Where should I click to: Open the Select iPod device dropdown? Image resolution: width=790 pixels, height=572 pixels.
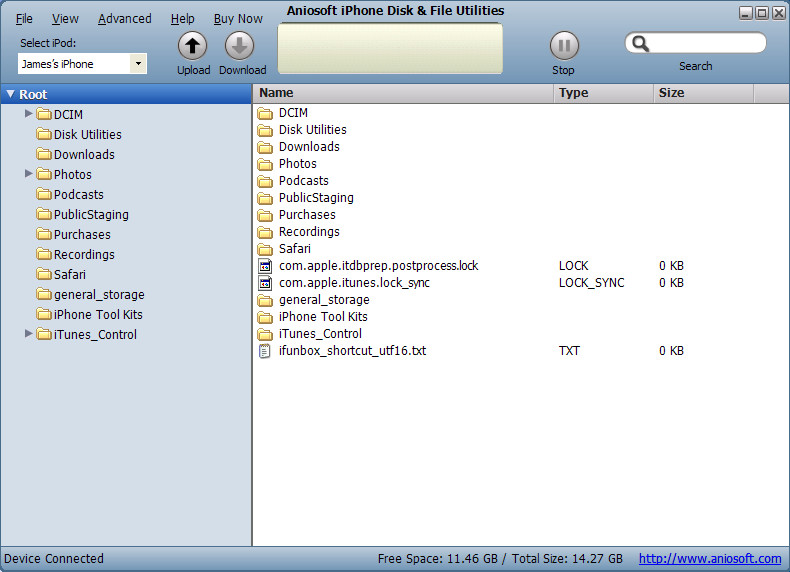click(x=138, y=63)
